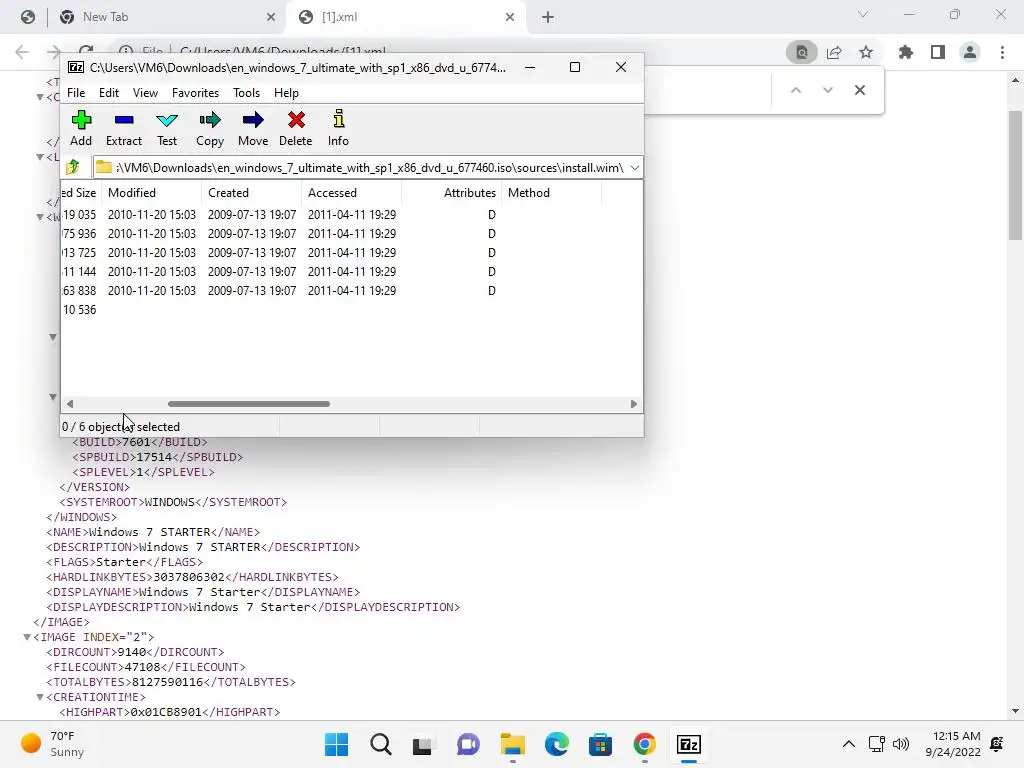Image resolution: width=1024 pixels, height=768 pixels.
Task: Select the Copy toolbar icon
Action: (x=210, y=128)
